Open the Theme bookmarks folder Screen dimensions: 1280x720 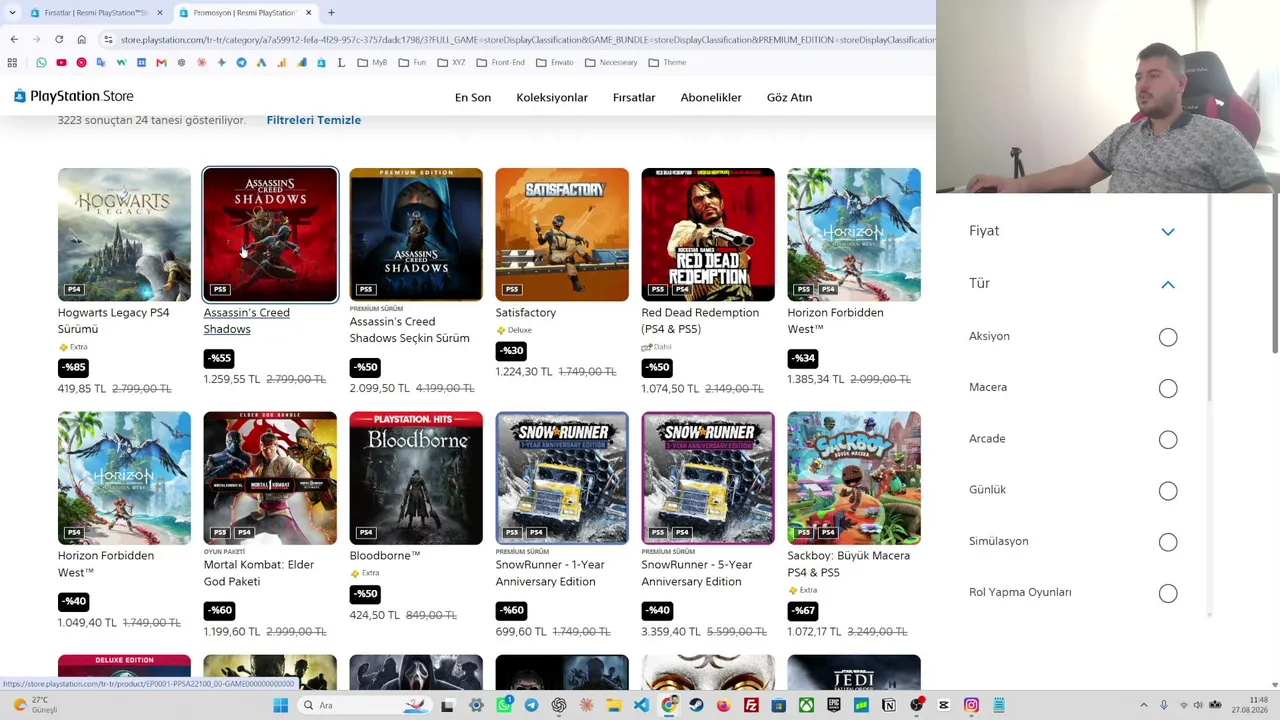pos(667,62)
